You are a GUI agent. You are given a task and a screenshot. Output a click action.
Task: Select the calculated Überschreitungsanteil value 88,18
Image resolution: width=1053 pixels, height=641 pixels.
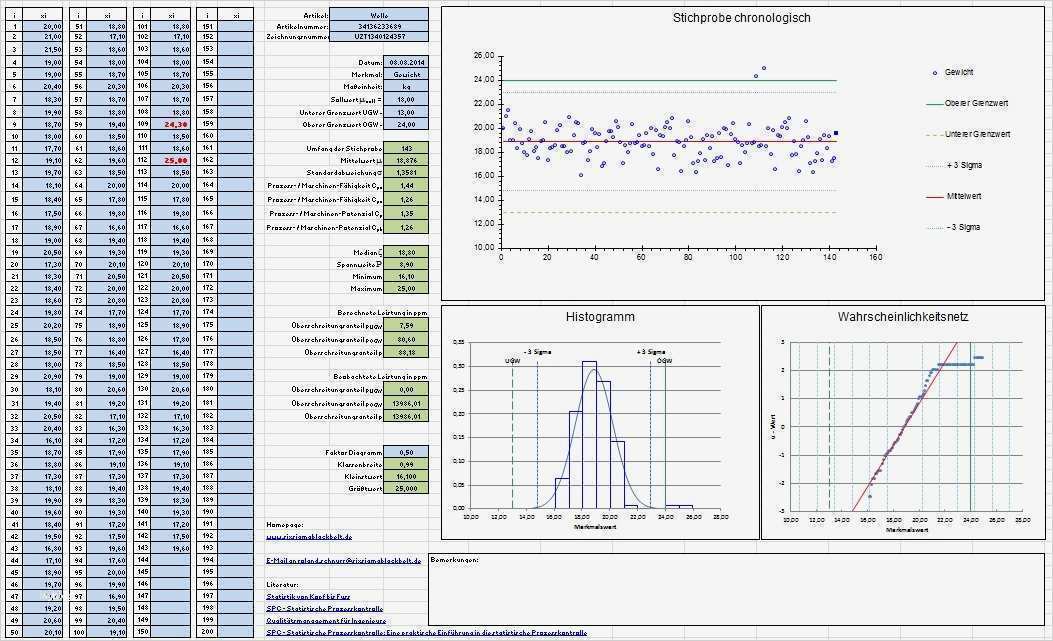406,352
